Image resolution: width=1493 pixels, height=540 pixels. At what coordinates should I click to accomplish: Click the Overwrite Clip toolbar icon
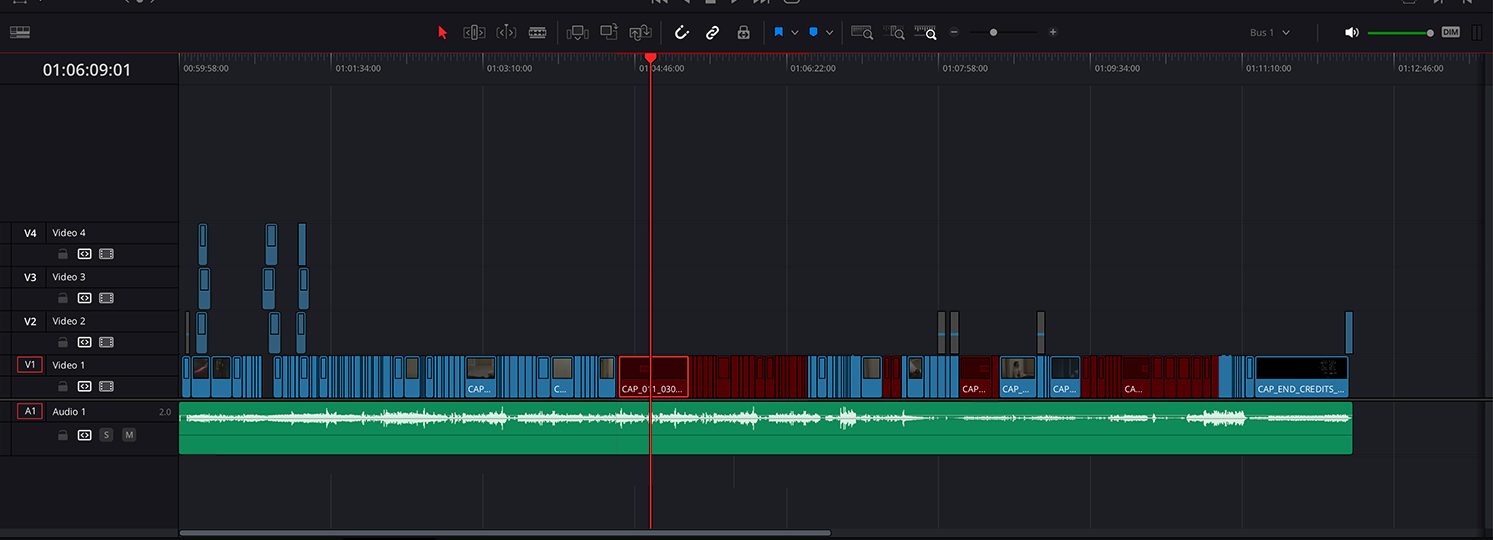(x=609, y=32)
